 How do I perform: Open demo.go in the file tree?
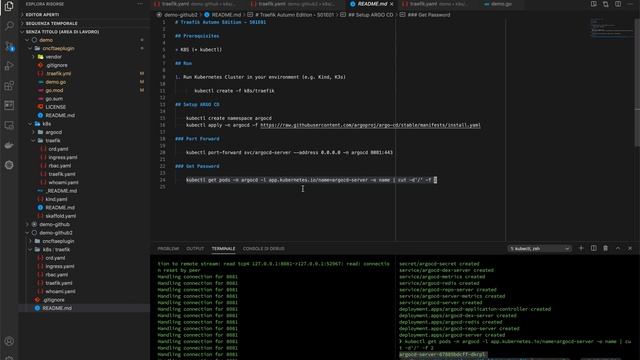coord(56,82)
